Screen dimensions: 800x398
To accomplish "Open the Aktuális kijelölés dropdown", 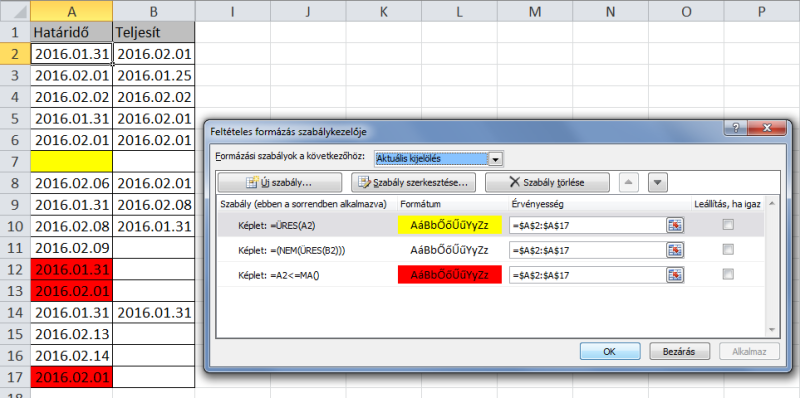I will click(x=494, y=159).
